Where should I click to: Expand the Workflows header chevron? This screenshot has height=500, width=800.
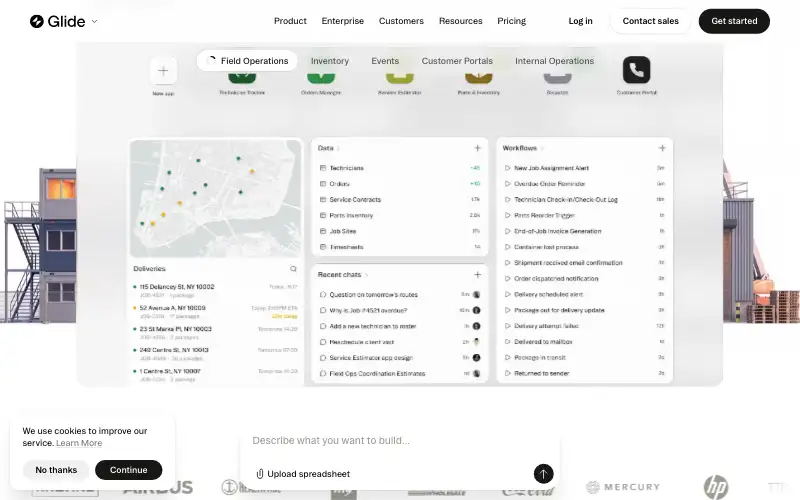pyautogui.click(x=542, y=148)
